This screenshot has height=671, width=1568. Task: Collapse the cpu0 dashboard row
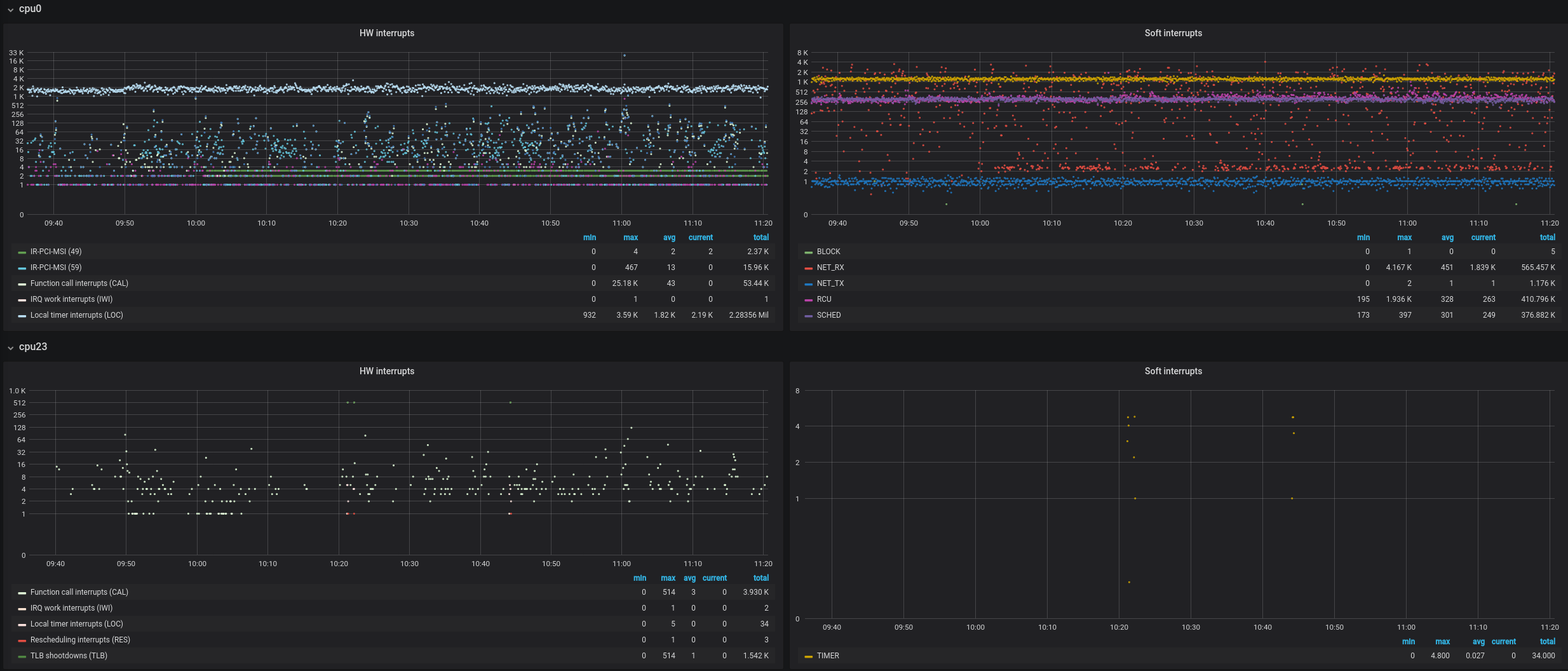pos(30,9)
